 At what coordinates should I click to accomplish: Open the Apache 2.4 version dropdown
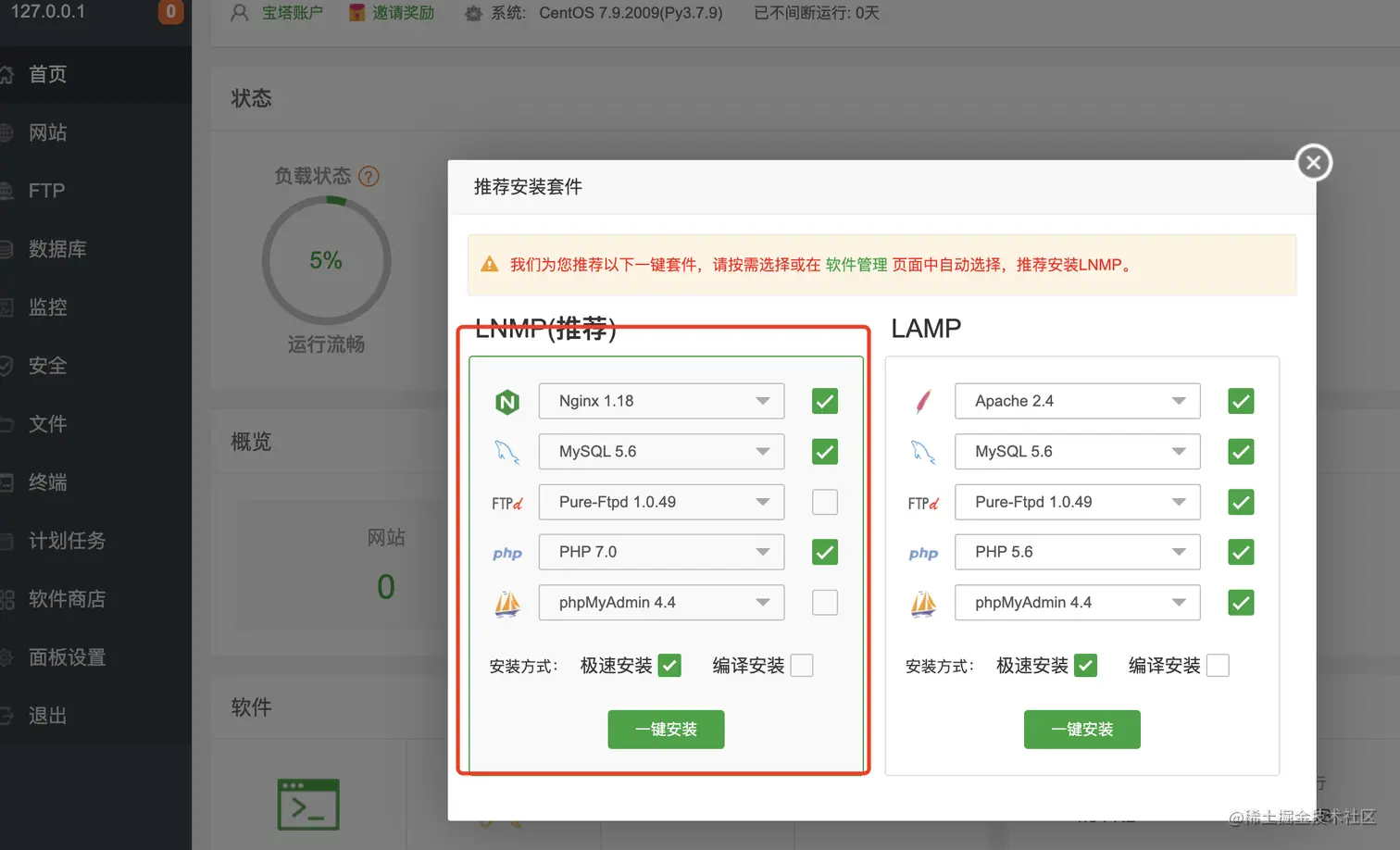pyautogui.click(x=1078, y=401)
